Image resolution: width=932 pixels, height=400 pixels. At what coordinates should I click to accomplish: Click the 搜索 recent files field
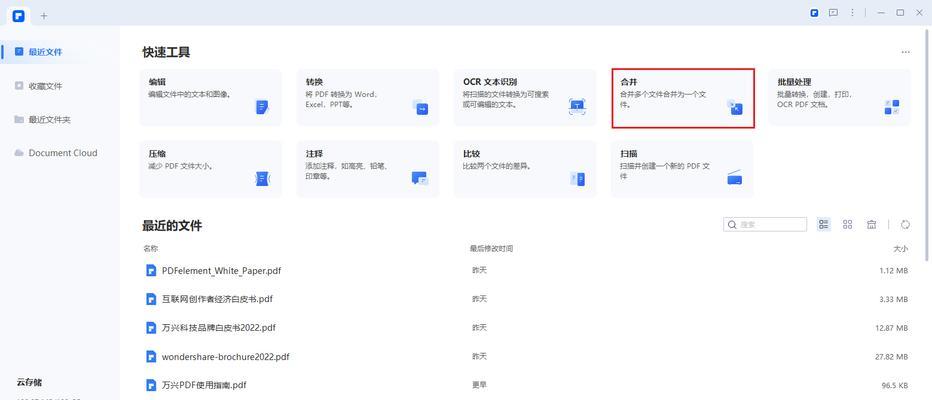(765, 224)
